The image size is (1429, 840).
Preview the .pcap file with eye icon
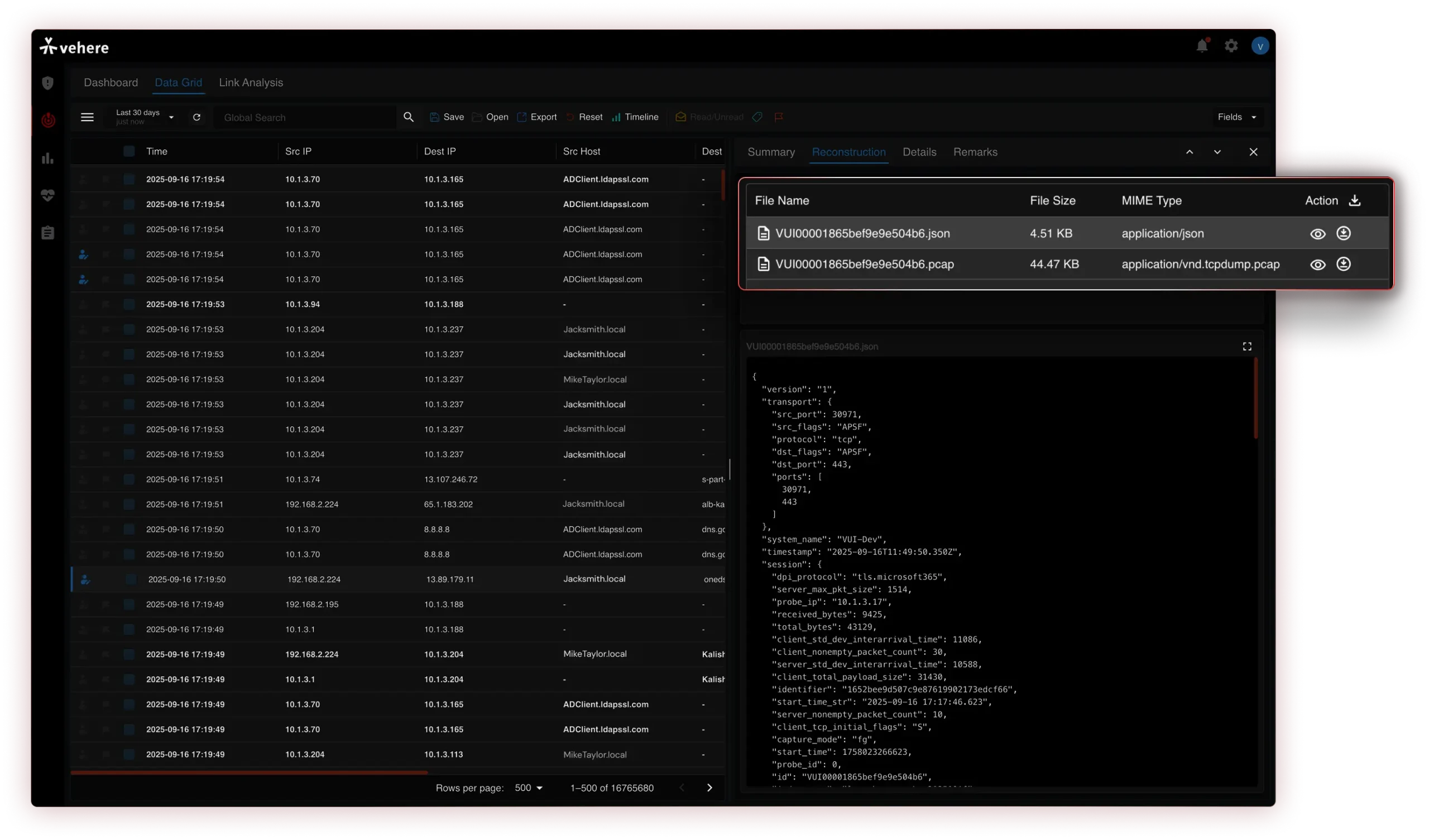pos(1317,265)
